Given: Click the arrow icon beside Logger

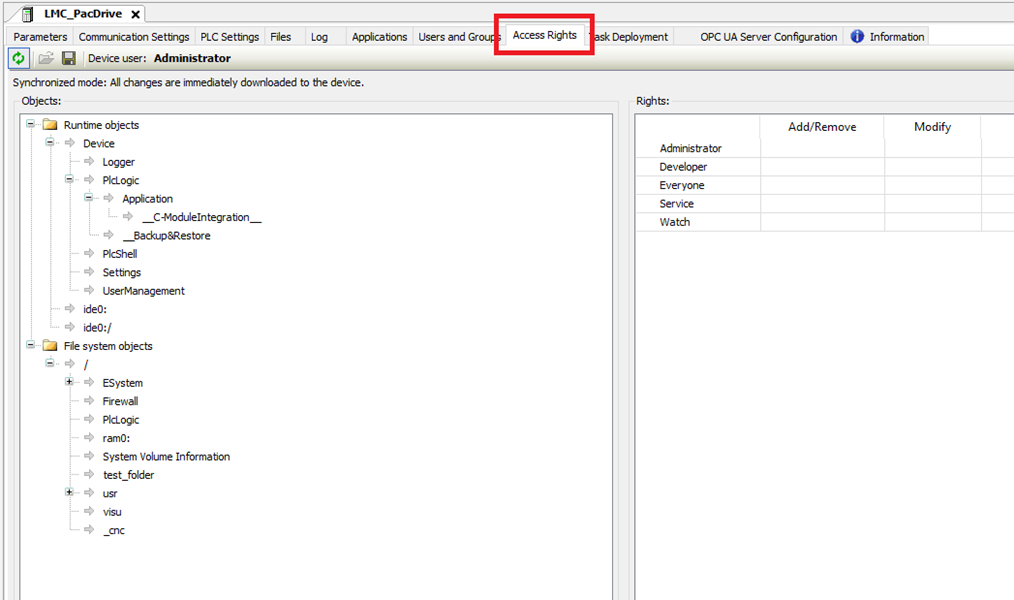Looking at the screenshot, I should click(90, 162).
